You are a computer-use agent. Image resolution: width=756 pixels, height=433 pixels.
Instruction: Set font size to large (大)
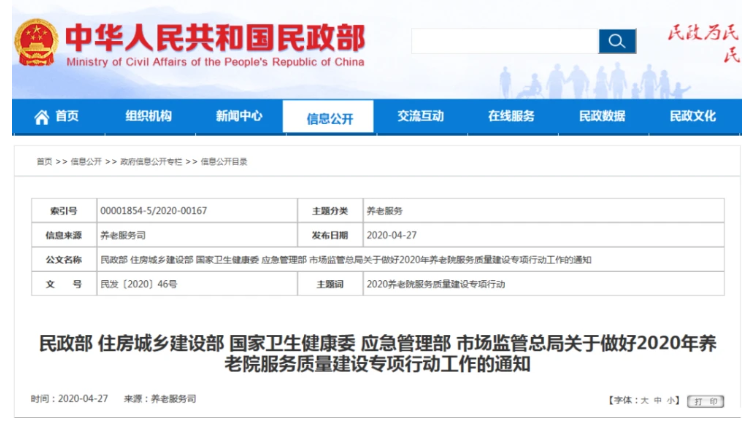tap(645, 400)
